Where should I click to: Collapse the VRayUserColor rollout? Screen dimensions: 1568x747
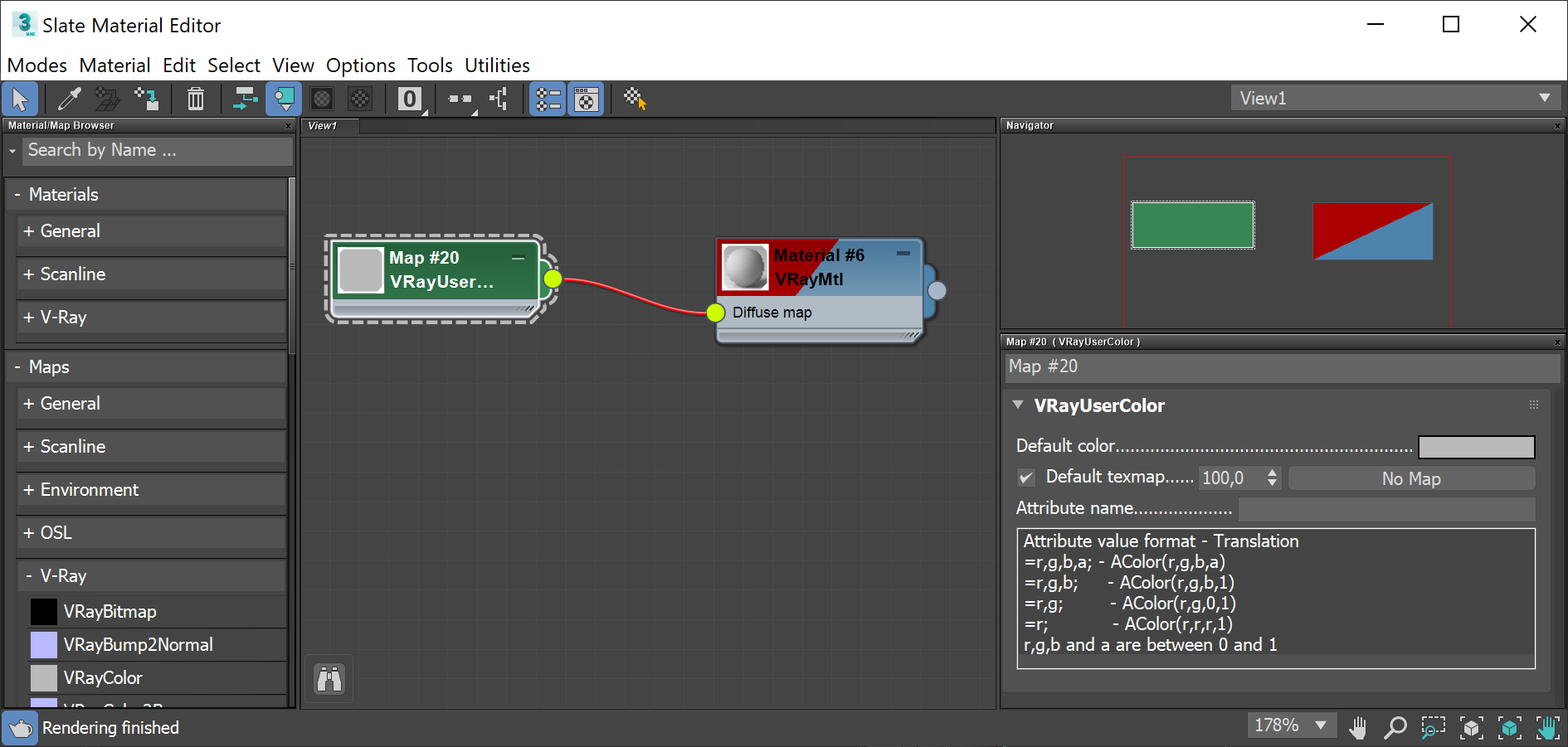point(1019,405)
